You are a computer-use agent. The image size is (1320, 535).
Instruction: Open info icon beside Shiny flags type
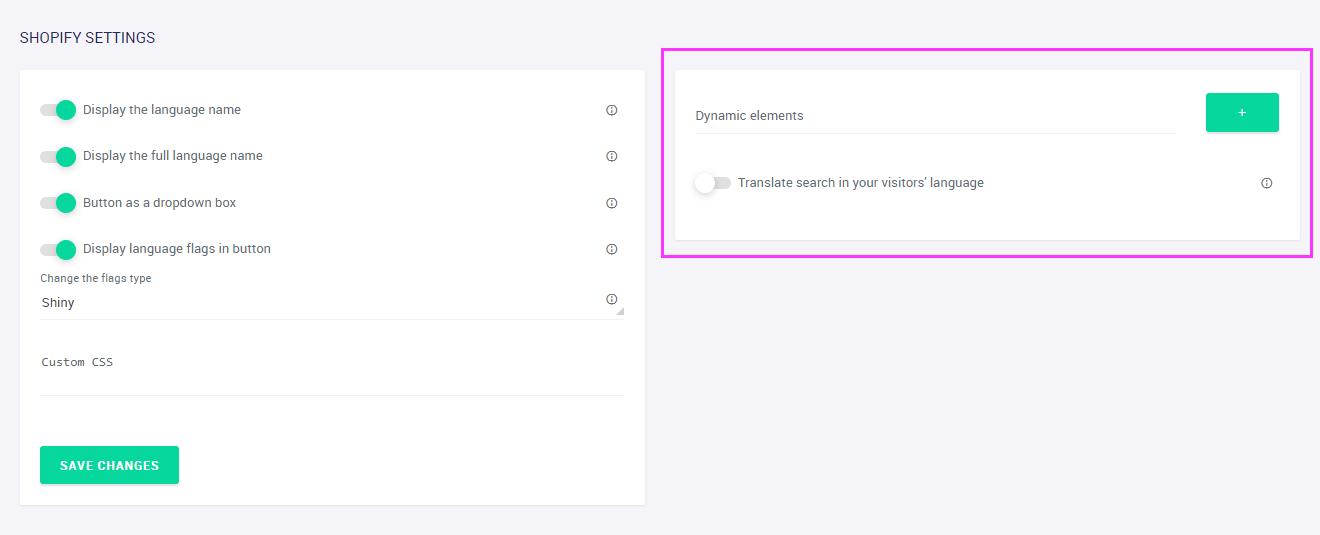click(x=612, y=299)
